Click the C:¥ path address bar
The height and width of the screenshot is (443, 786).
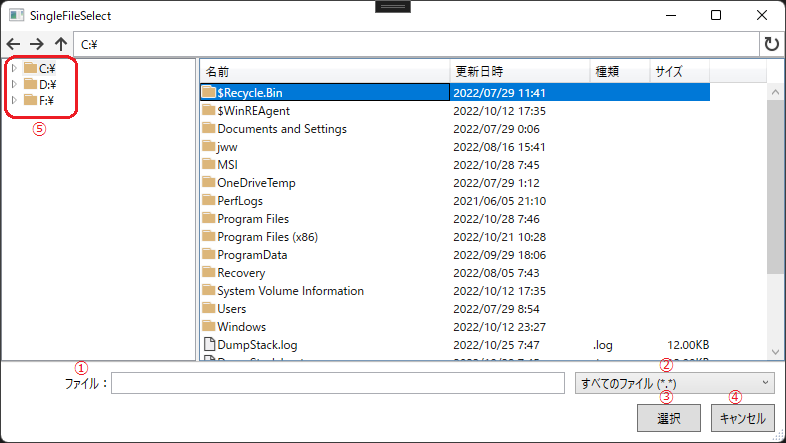click(416, 45)
